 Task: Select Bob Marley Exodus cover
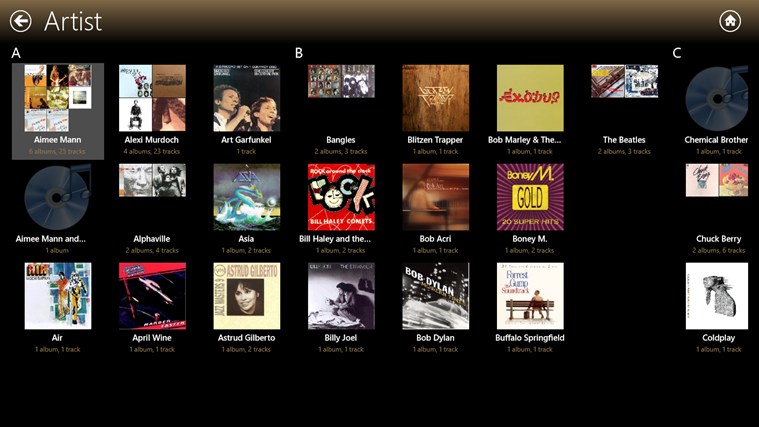(530, 98)
